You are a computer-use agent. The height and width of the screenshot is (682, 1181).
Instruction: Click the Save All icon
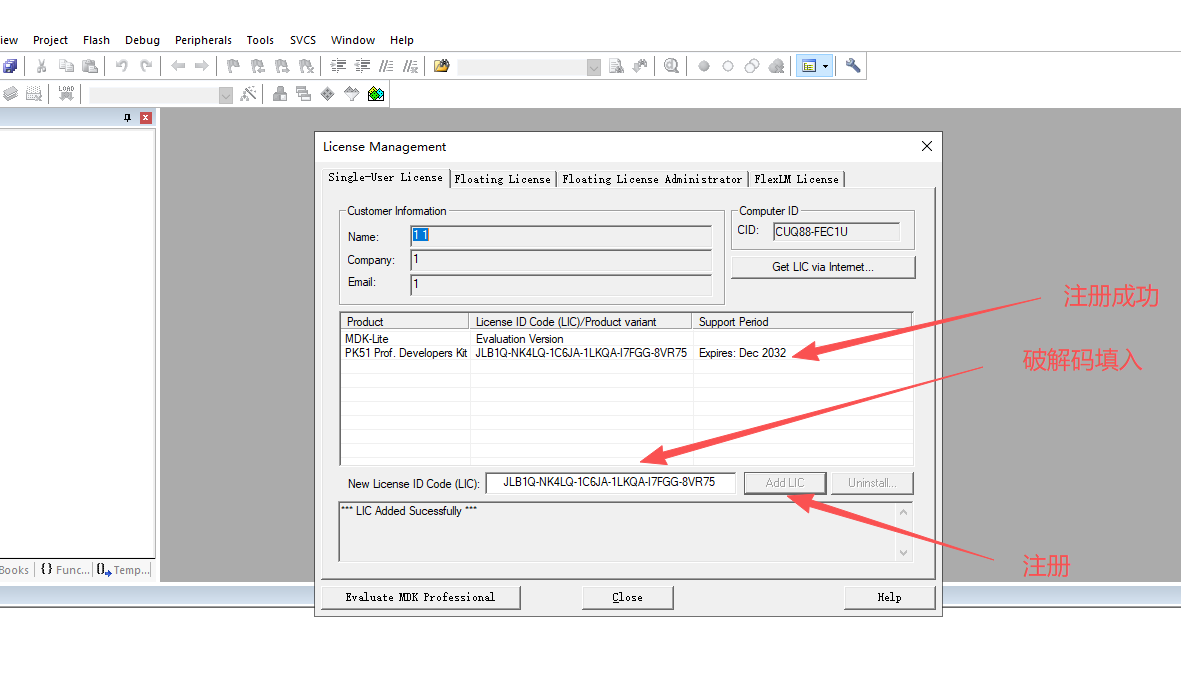click(10, 66)
